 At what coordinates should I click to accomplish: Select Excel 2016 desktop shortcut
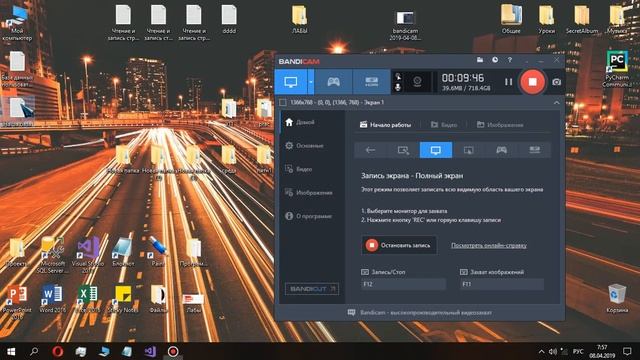point(87,299)
